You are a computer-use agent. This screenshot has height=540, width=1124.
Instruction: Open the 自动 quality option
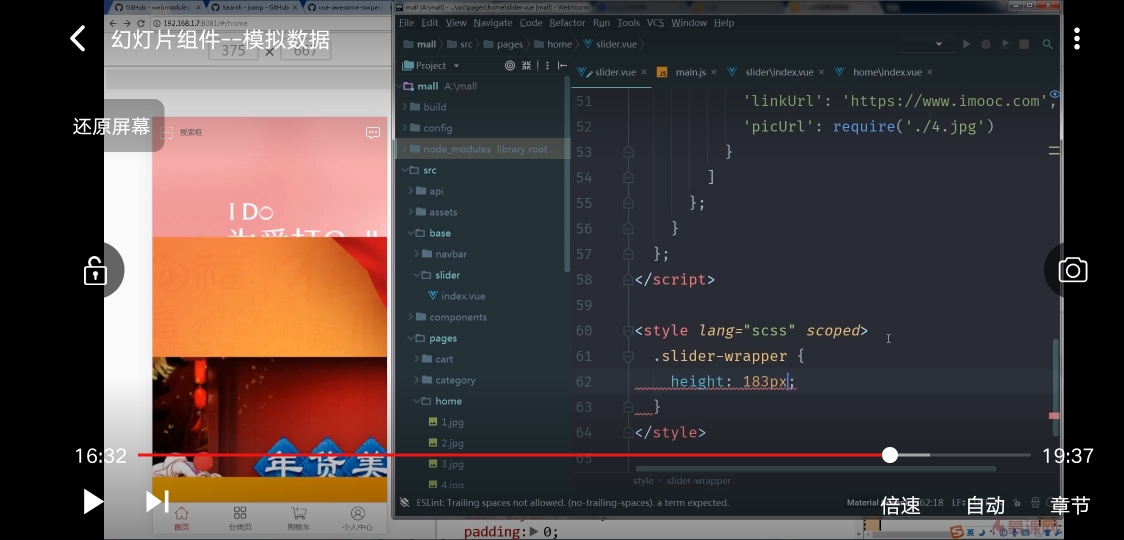pyautogui.click(x=986, y=506)
